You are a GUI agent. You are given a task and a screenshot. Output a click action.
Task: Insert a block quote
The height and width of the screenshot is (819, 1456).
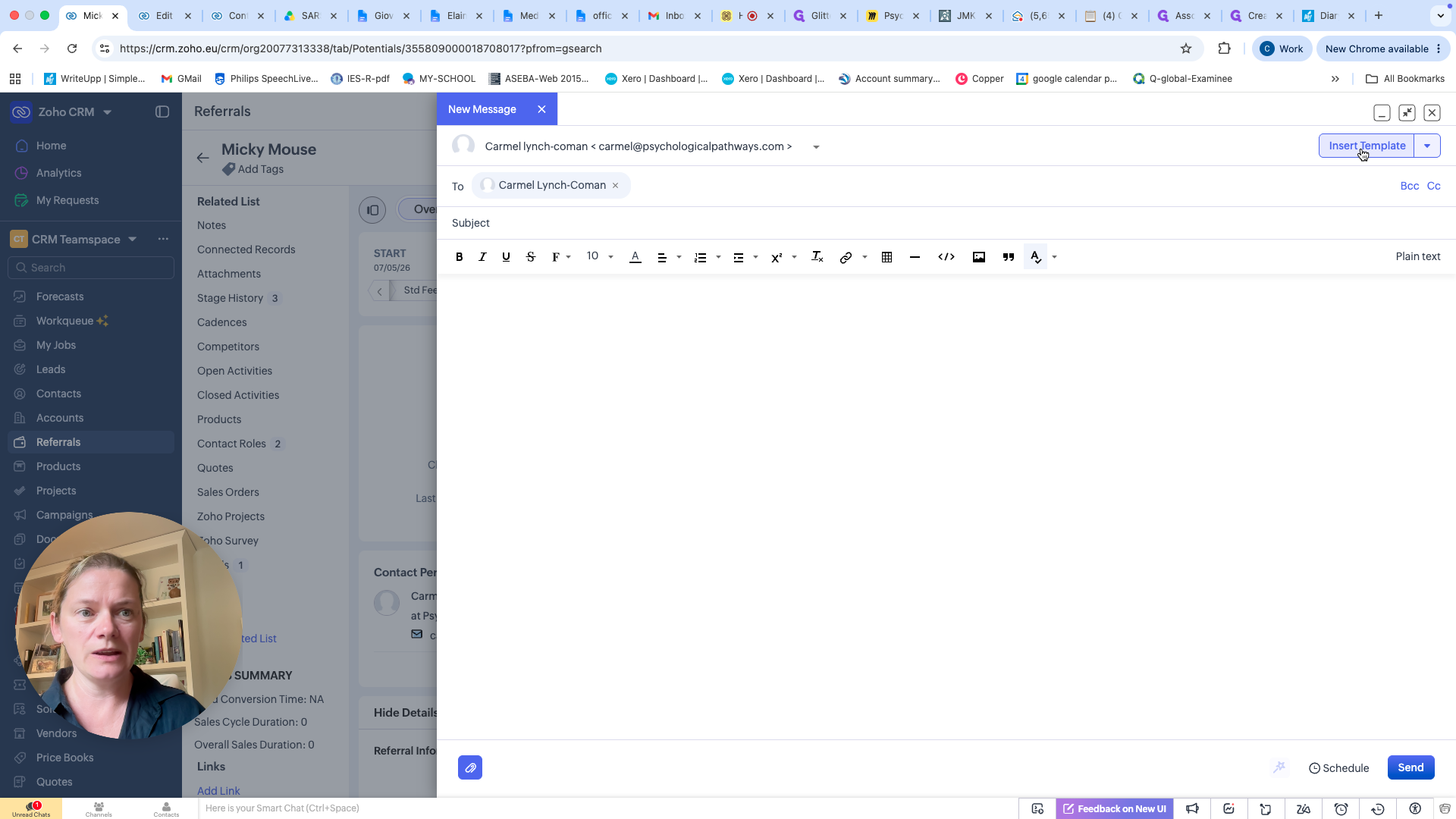coord(1009,257)
